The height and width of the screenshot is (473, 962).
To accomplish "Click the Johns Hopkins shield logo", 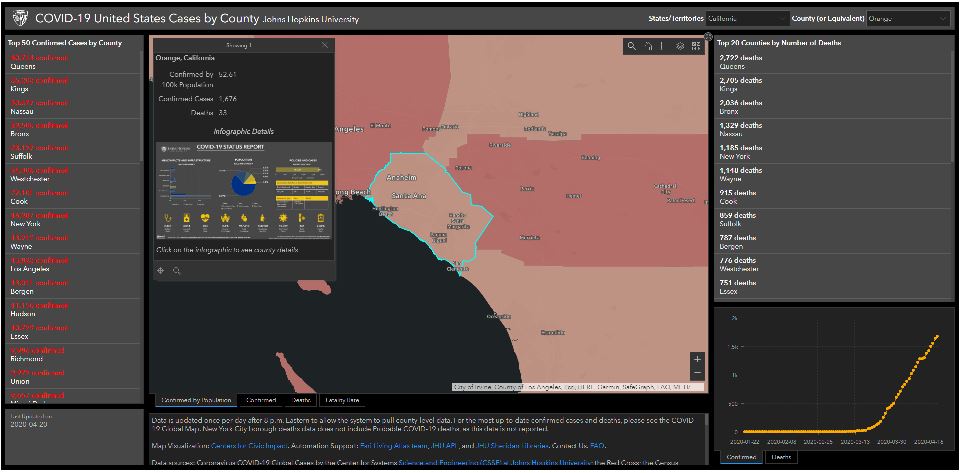I will click(18, 18).
